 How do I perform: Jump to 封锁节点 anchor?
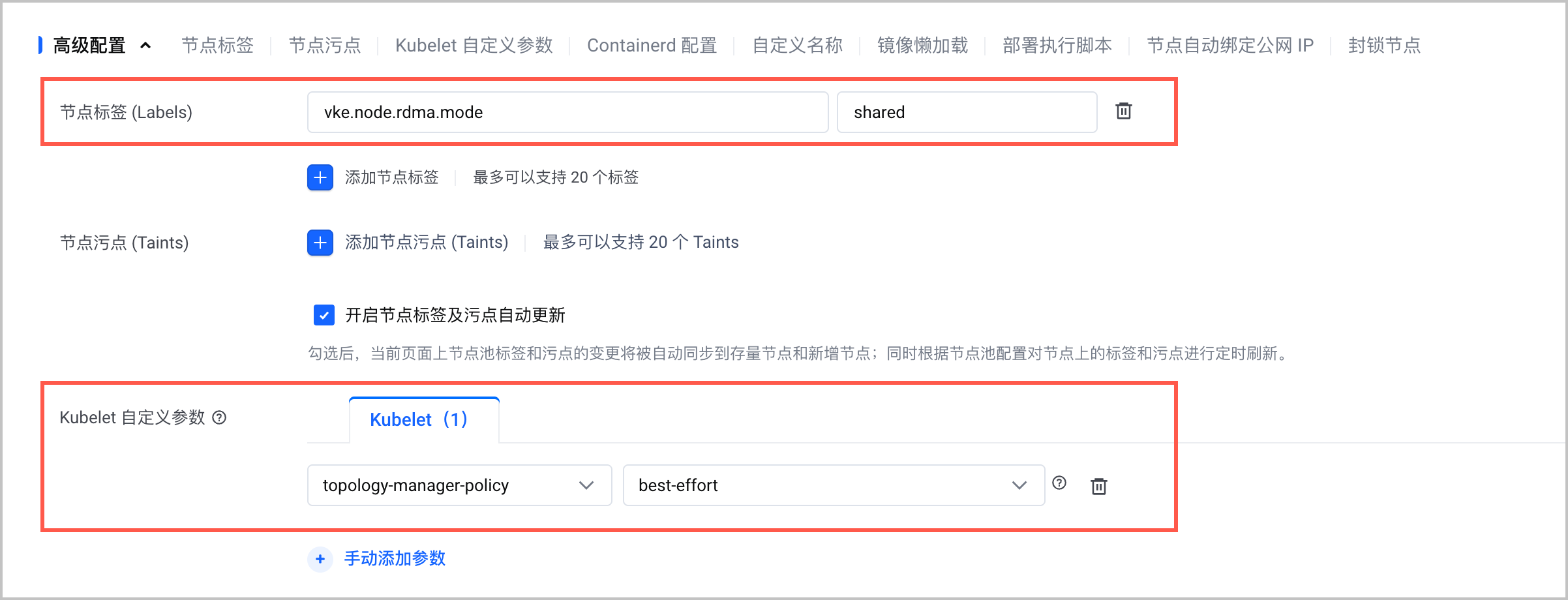point(1384,45)
